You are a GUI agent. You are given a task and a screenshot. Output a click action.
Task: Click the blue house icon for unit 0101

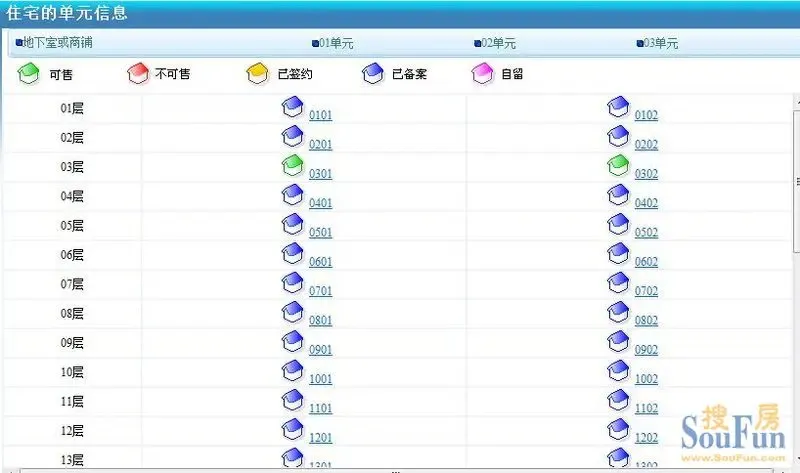coord(293,107)
